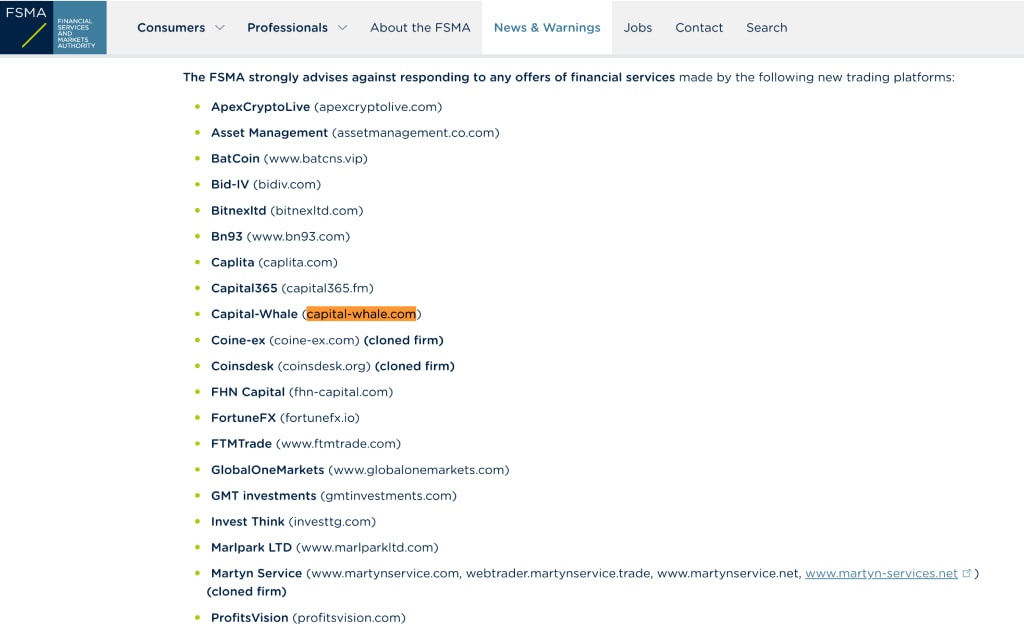Select the News & Warnings tab

pyautogui.click(x=547, y=27)
